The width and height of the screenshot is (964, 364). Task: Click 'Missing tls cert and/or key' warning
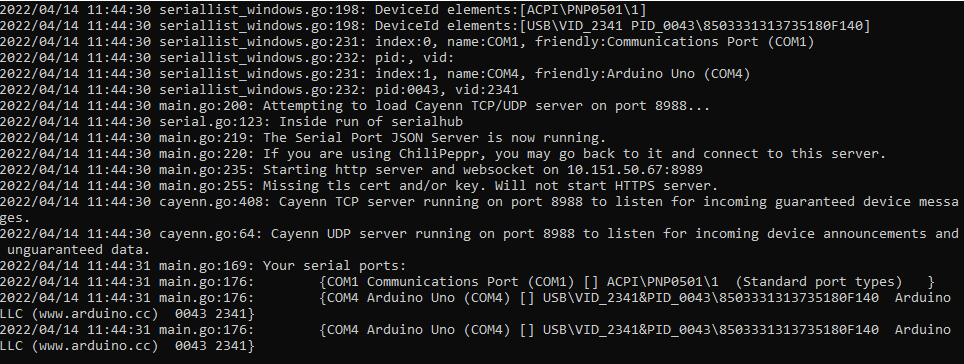click(371, 186)
